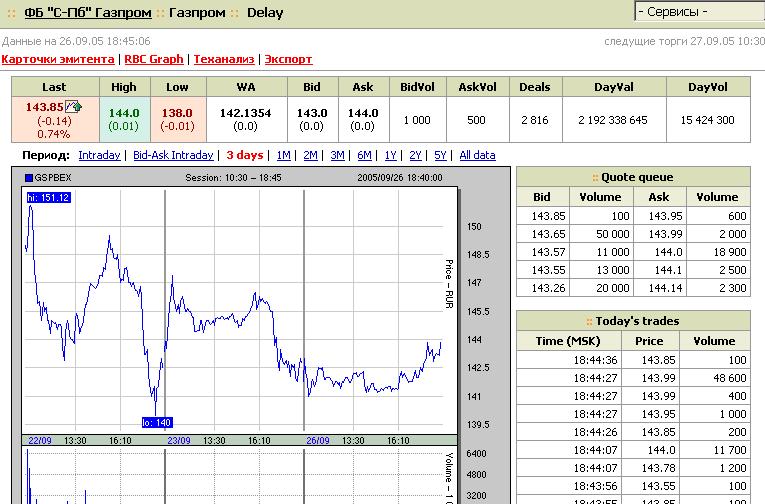
Task: Select the 3M period
Action: [x=337, y=155]
